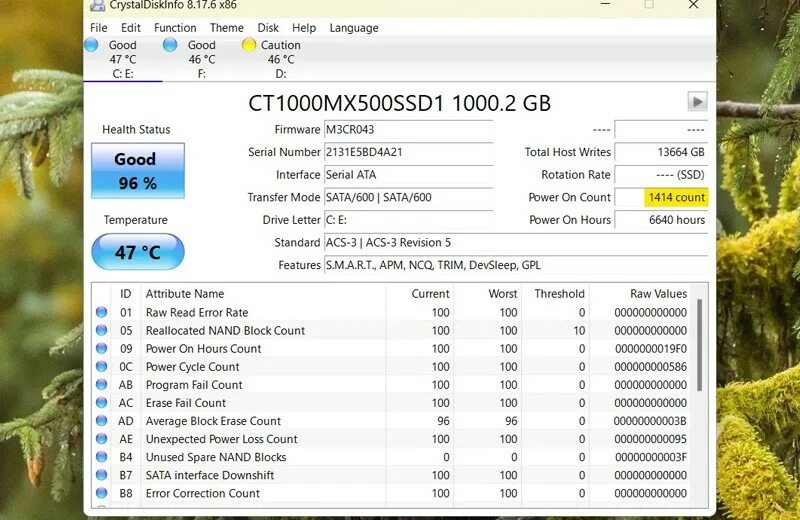The height and width of the screenshot is (520, 800).
Task: Switch to the Good 47 °C C: E: disk tab
Action: [x=123, y=59]
